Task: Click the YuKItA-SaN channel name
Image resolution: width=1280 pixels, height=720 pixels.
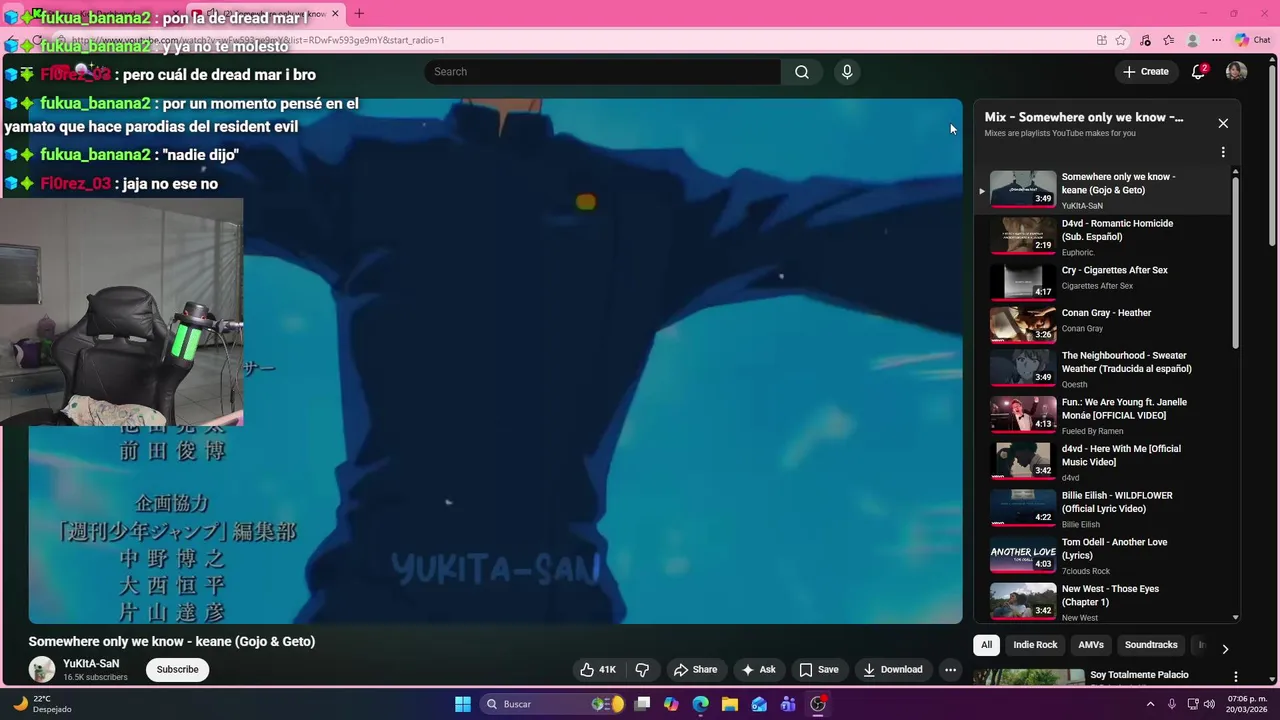Action: coord(91,663)
